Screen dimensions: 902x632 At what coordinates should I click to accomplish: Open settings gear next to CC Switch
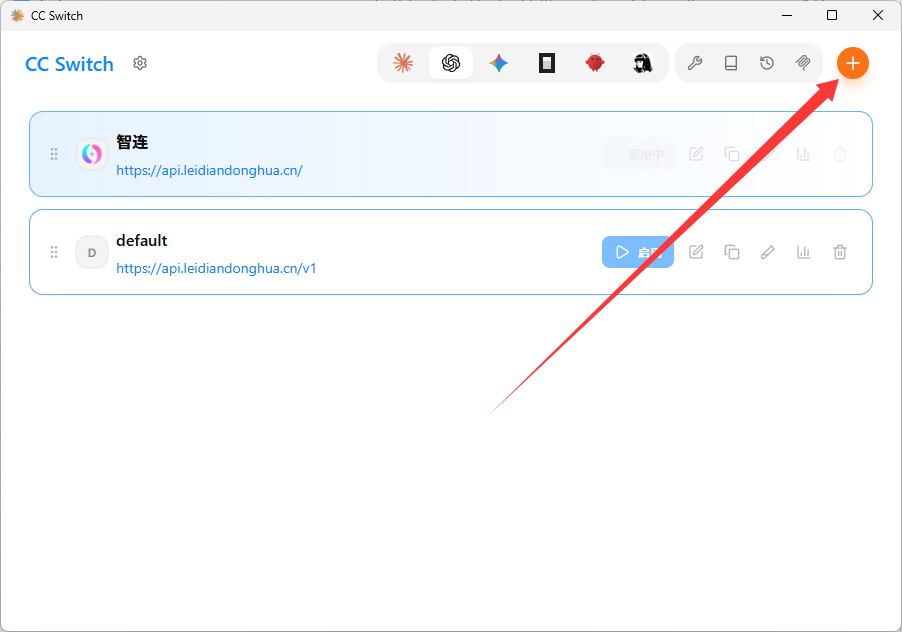click(140, 63)
